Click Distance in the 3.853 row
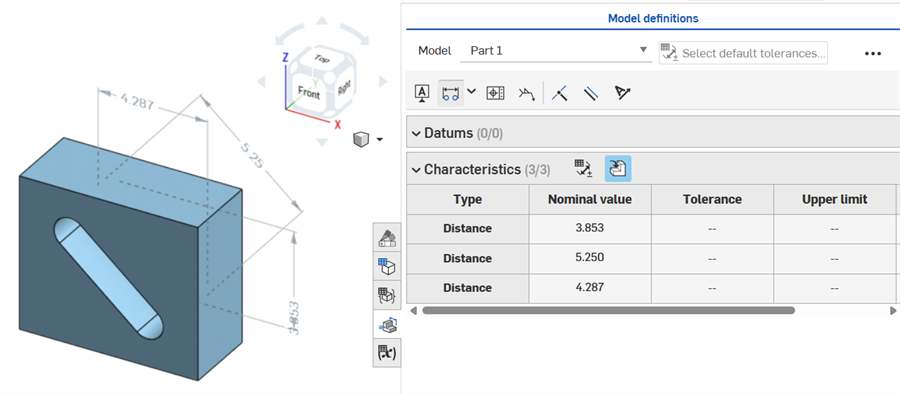 click(x=468, y=228)
